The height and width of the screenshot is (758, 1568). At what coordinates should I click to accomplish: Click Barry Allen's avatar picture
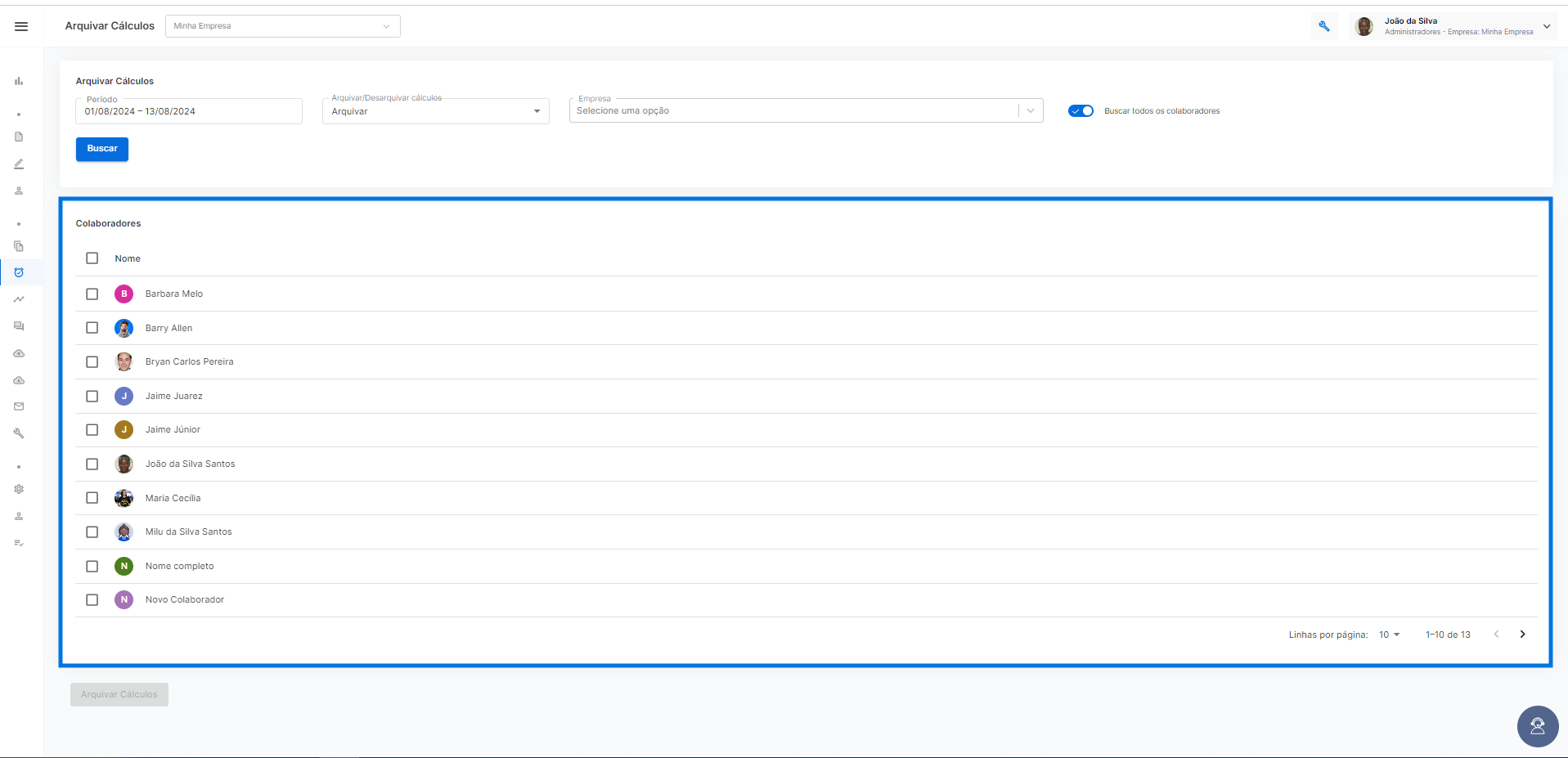pos(124,328)
